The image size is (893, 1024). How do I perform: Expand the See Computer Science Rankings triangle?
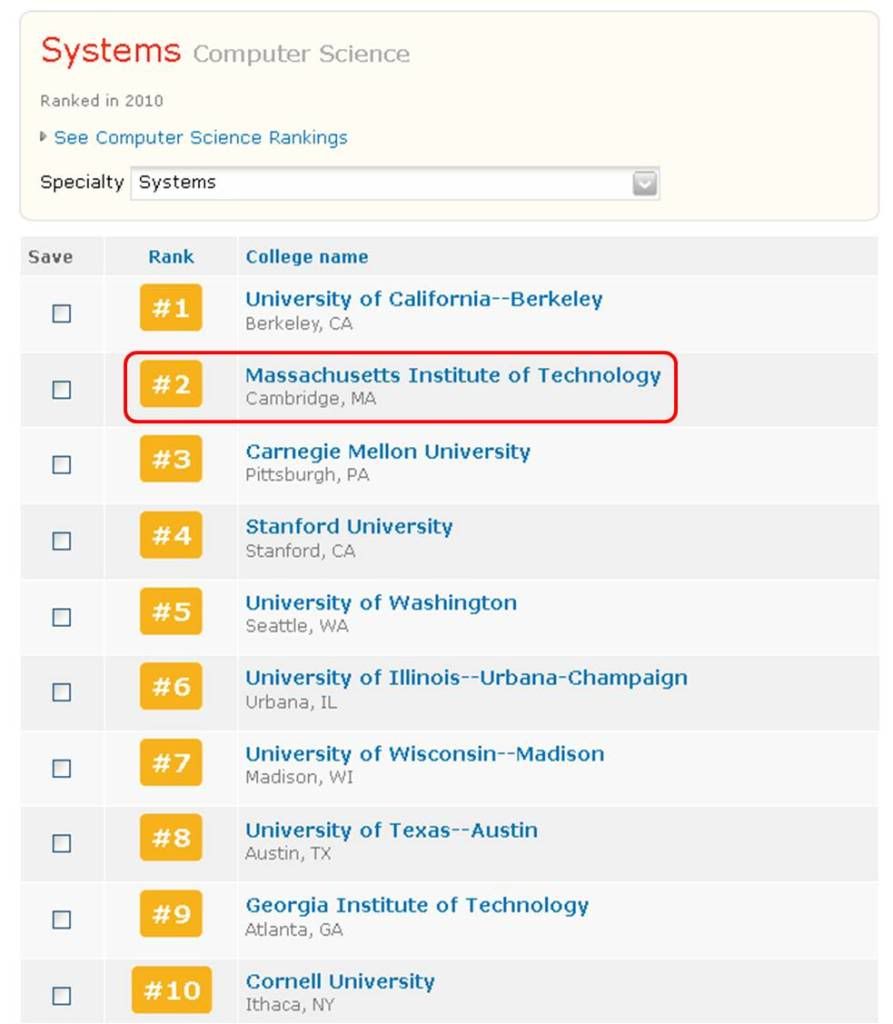point(43,137)
